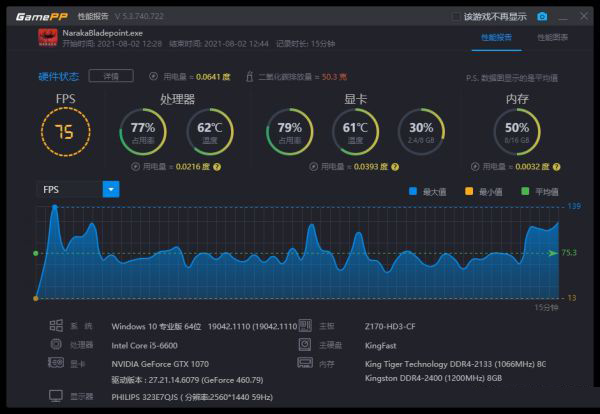The width and height of the screenshot is (600, 414).
Task: Click the 硬件状态 heading
Action: click(59, 77)
